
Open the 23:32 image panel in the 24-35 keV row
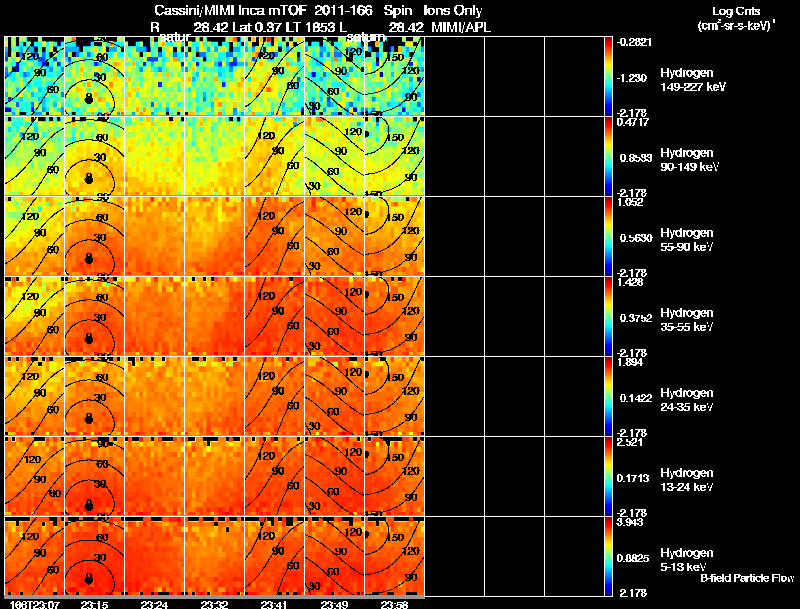click(x=215, y=396)
